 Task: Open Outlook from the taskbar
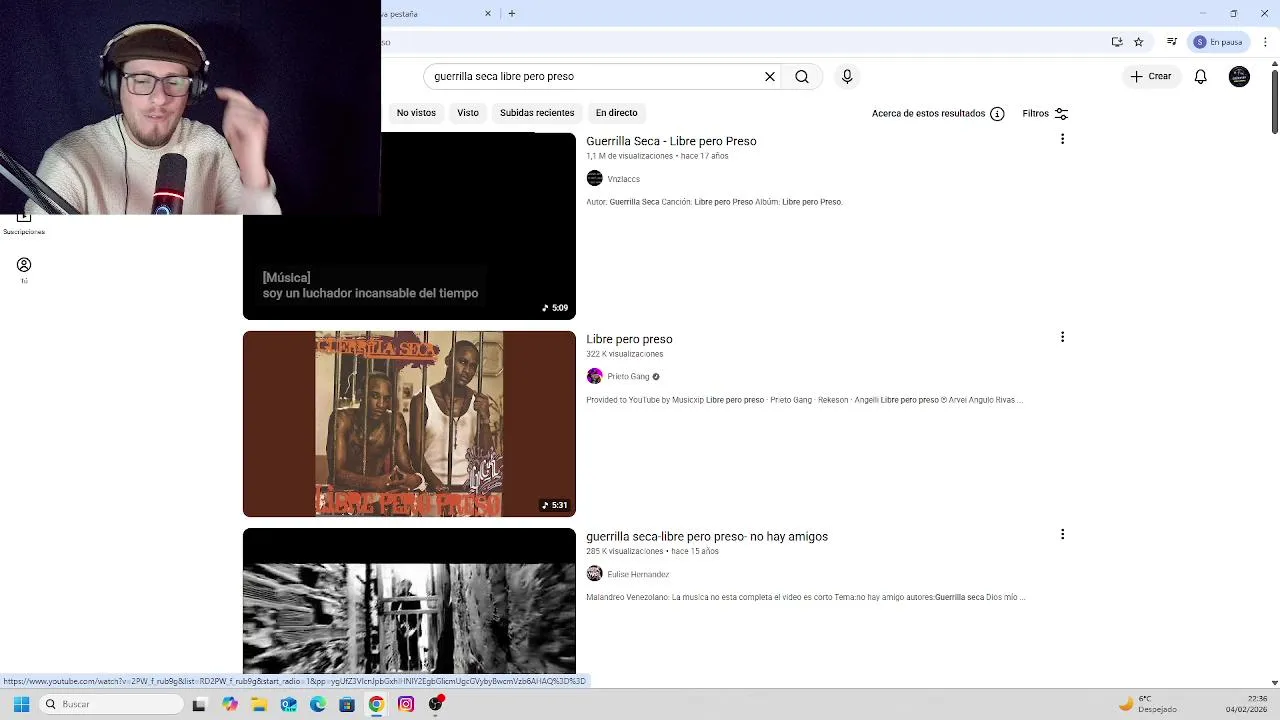click(x=288, y=704)
